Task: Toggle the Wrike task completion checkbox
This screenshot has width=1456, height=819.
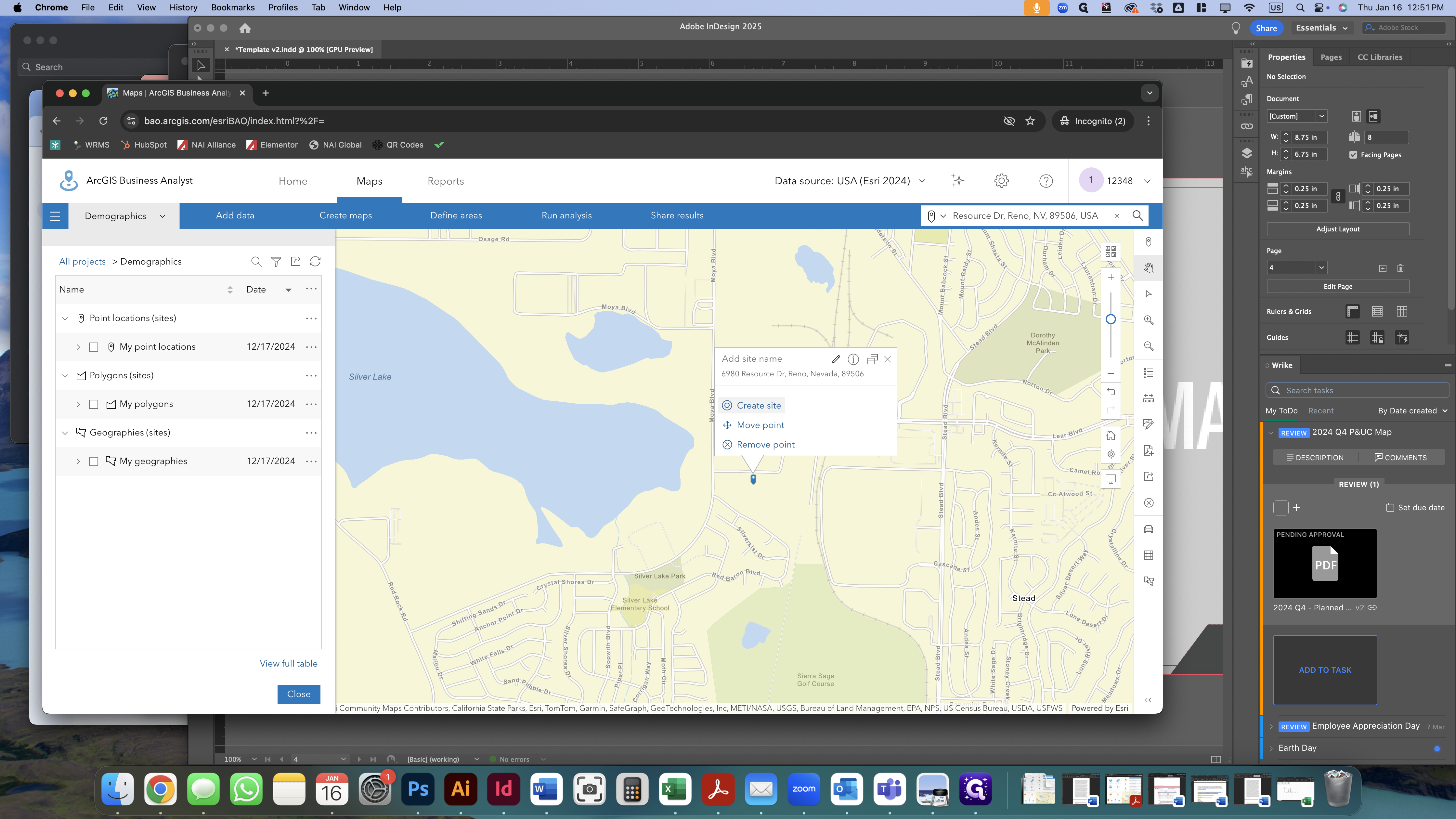Action: (x=1281, y=508)
